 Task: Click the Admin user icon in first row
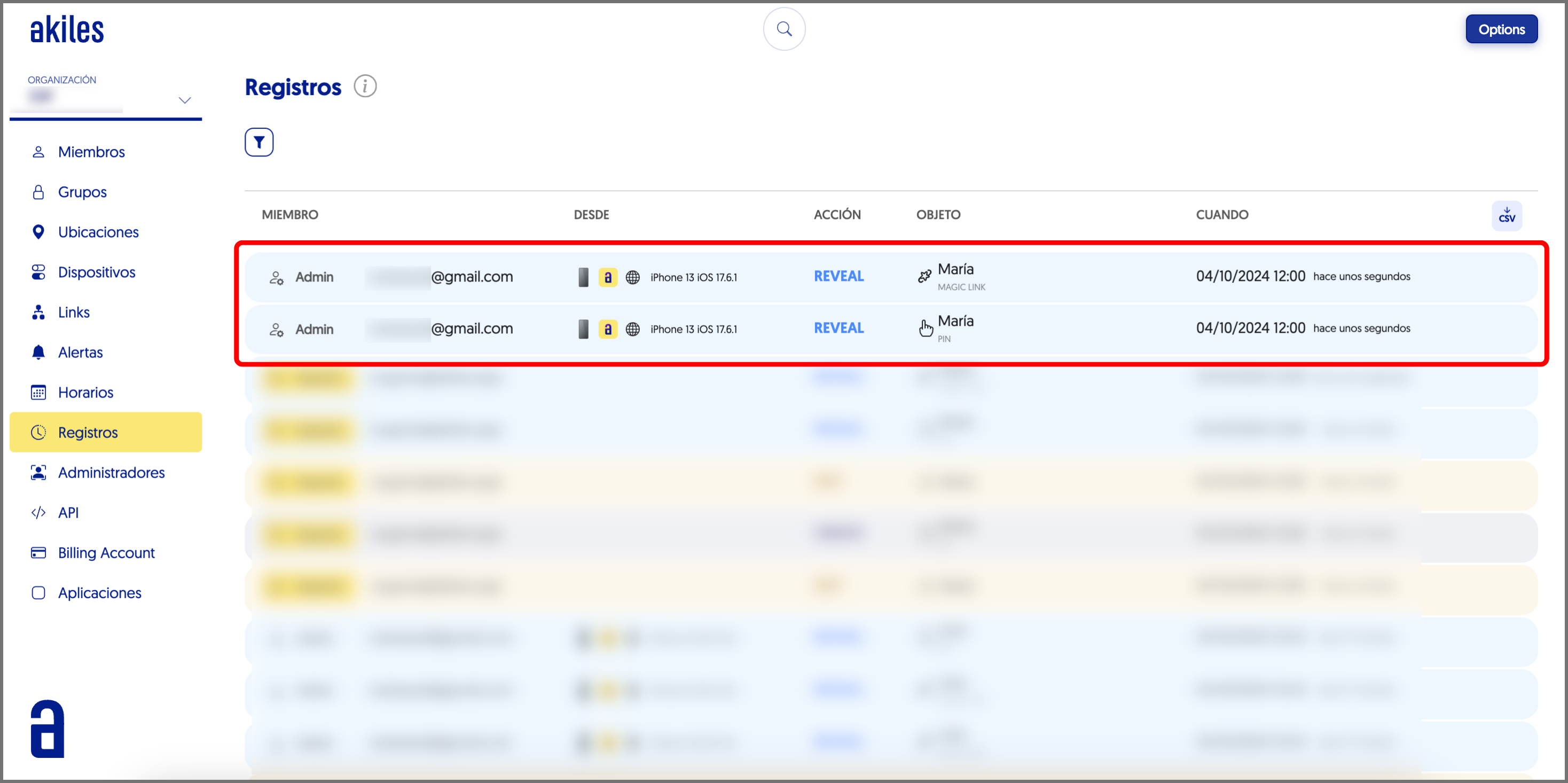click(276, 278)
